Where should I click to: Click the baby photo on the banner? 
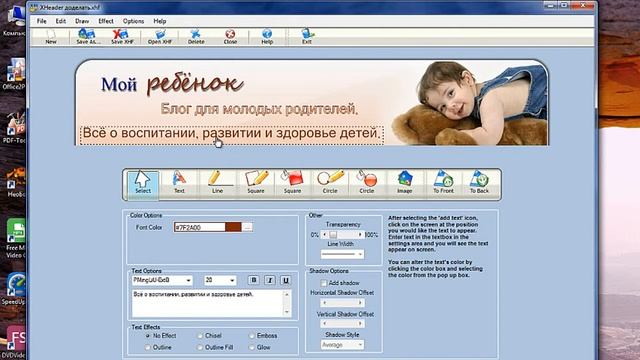pos(469,103)
